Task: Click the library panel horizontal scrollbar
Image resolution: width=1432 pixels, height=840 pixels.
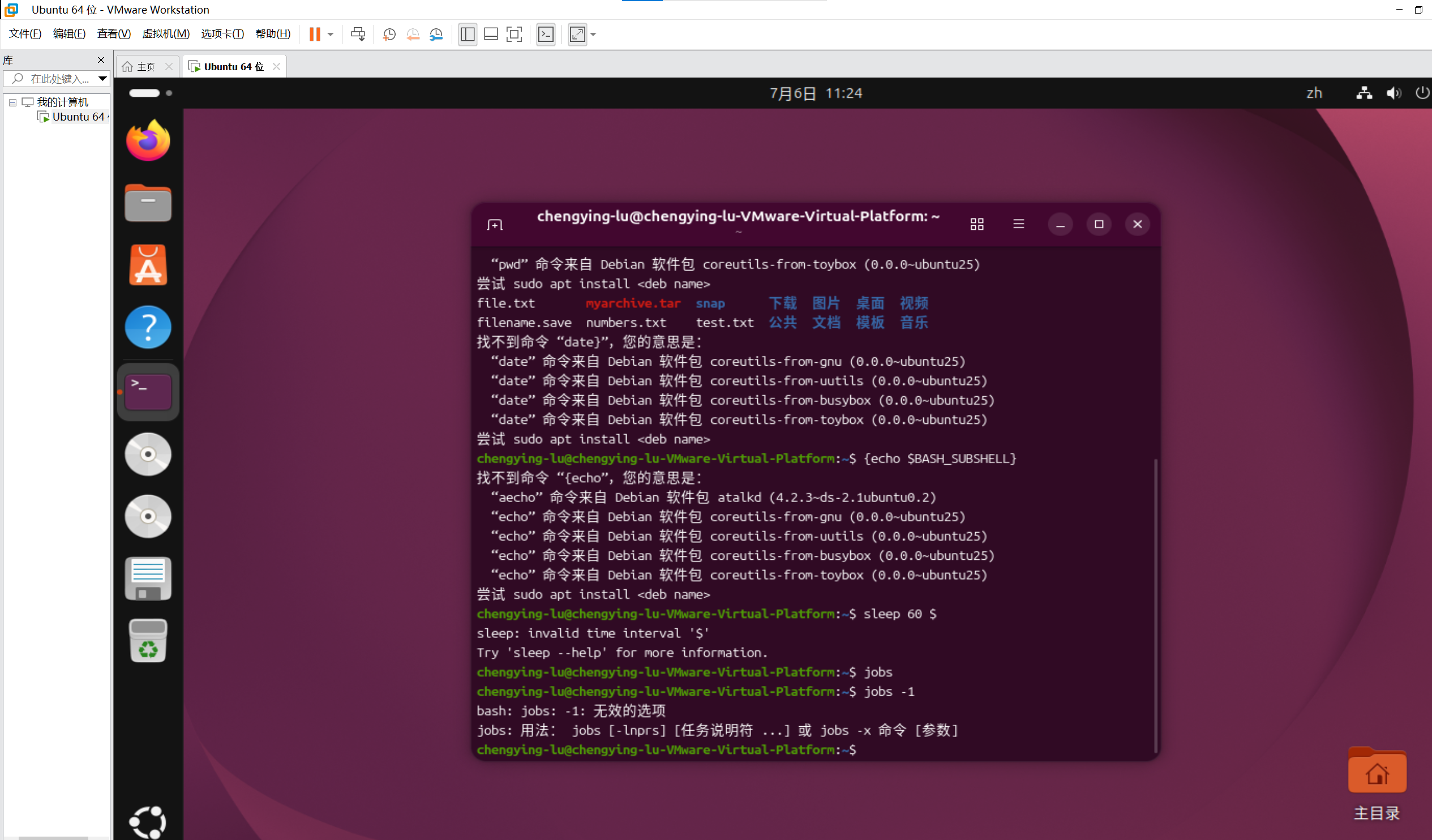Action: (53, 838)
